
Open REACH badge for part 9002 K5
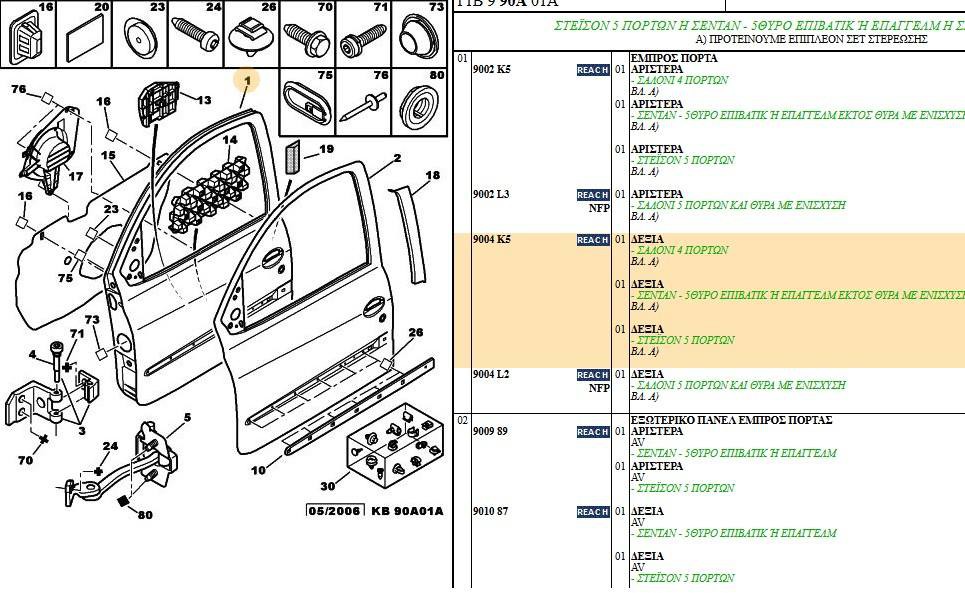click(x=593, y=70)
